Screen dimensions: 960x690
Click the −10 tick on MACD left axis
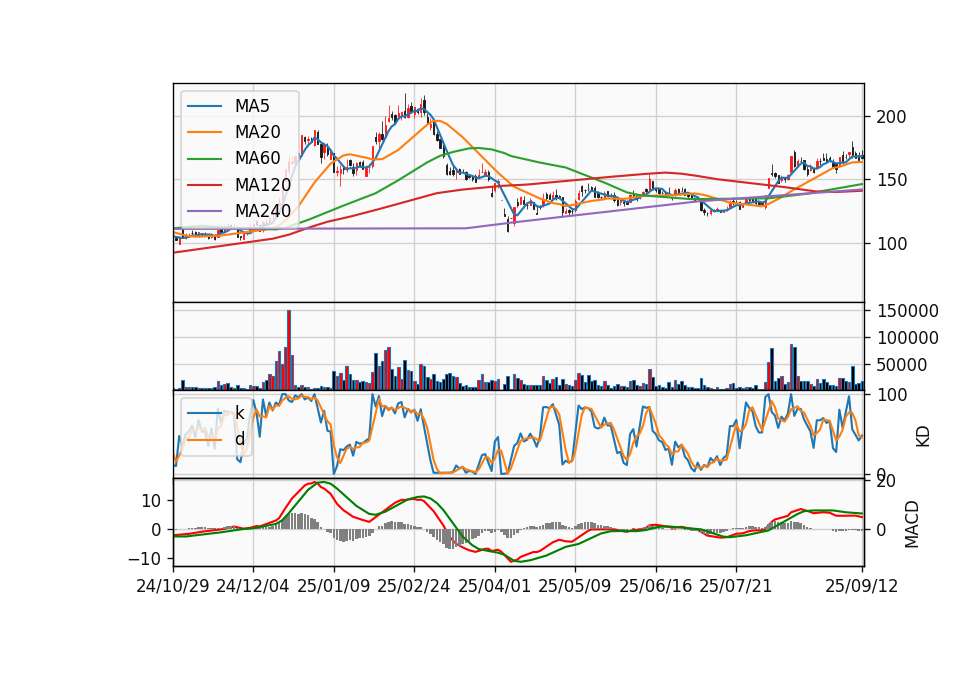click(x=144, y=559)
